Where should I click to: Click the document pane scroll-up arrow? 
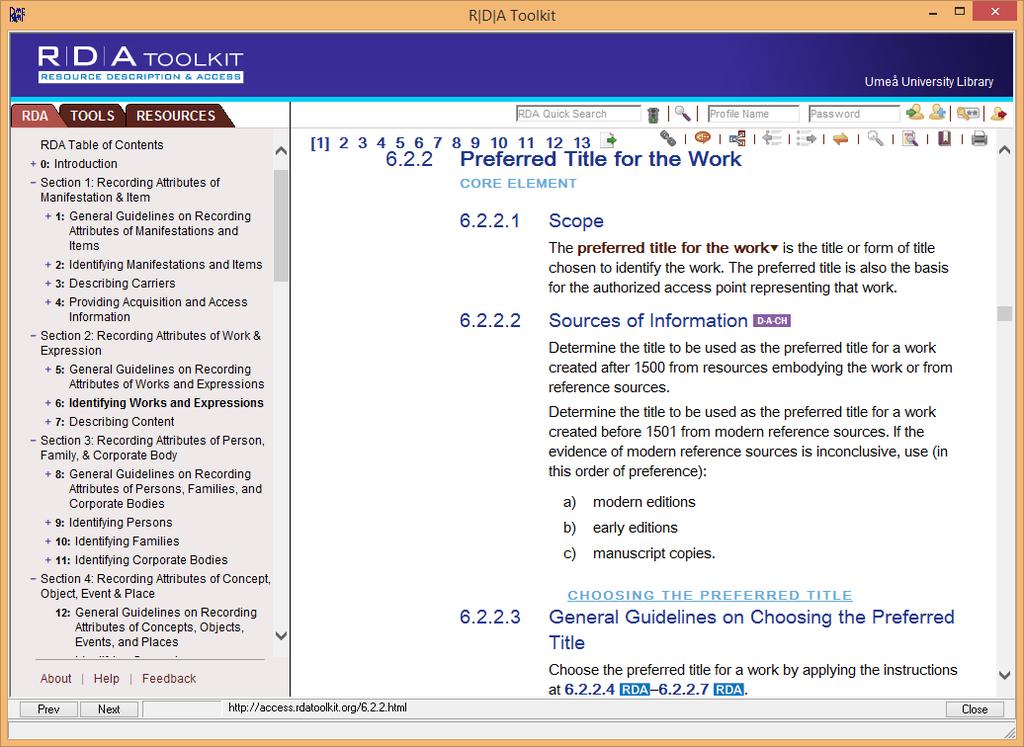(x=1004, y=150)
